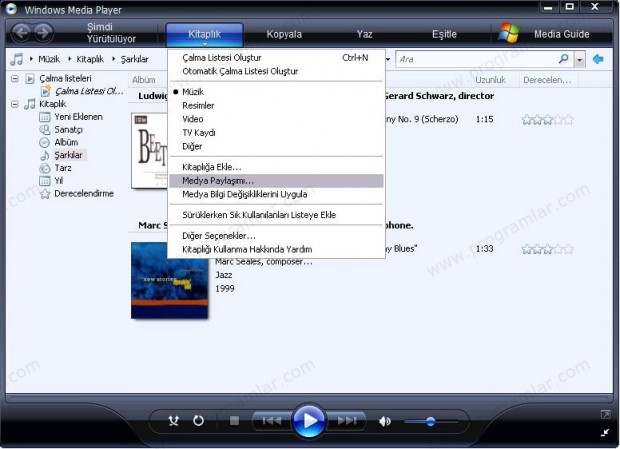Stop playback
The image size is (620, 449).
pyautogui.click(x=234, y=421)
